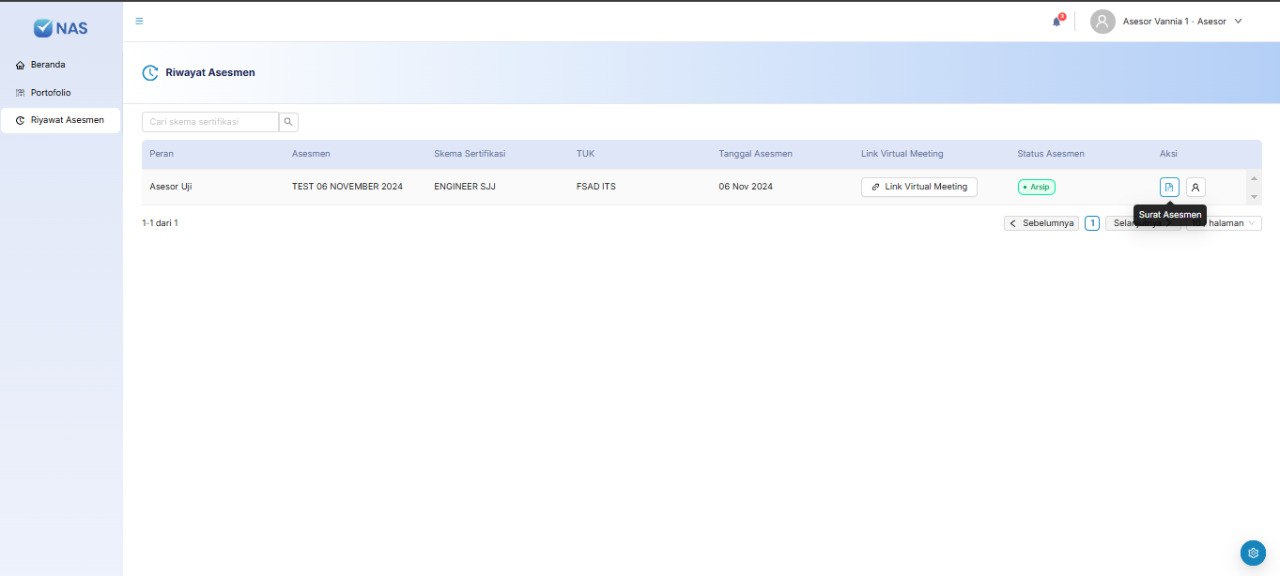This screenshot has height=576, width=1280.
Task: Toggle the sidebar hamburger menu icon
Action: pos(139,21)
